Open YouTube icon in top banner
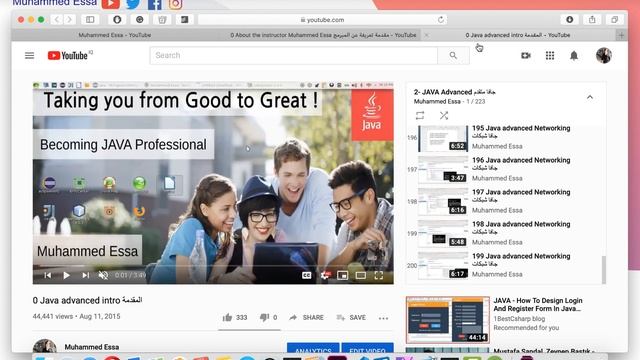Viewport: 640px width, 360px height. click(x=111, y=4)
